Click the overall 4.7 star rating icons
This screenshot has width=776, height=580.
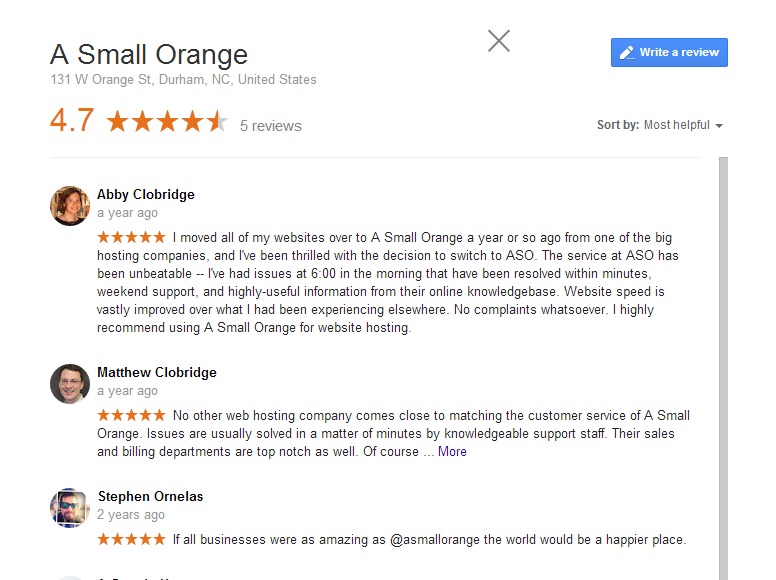tap(167, 122)
